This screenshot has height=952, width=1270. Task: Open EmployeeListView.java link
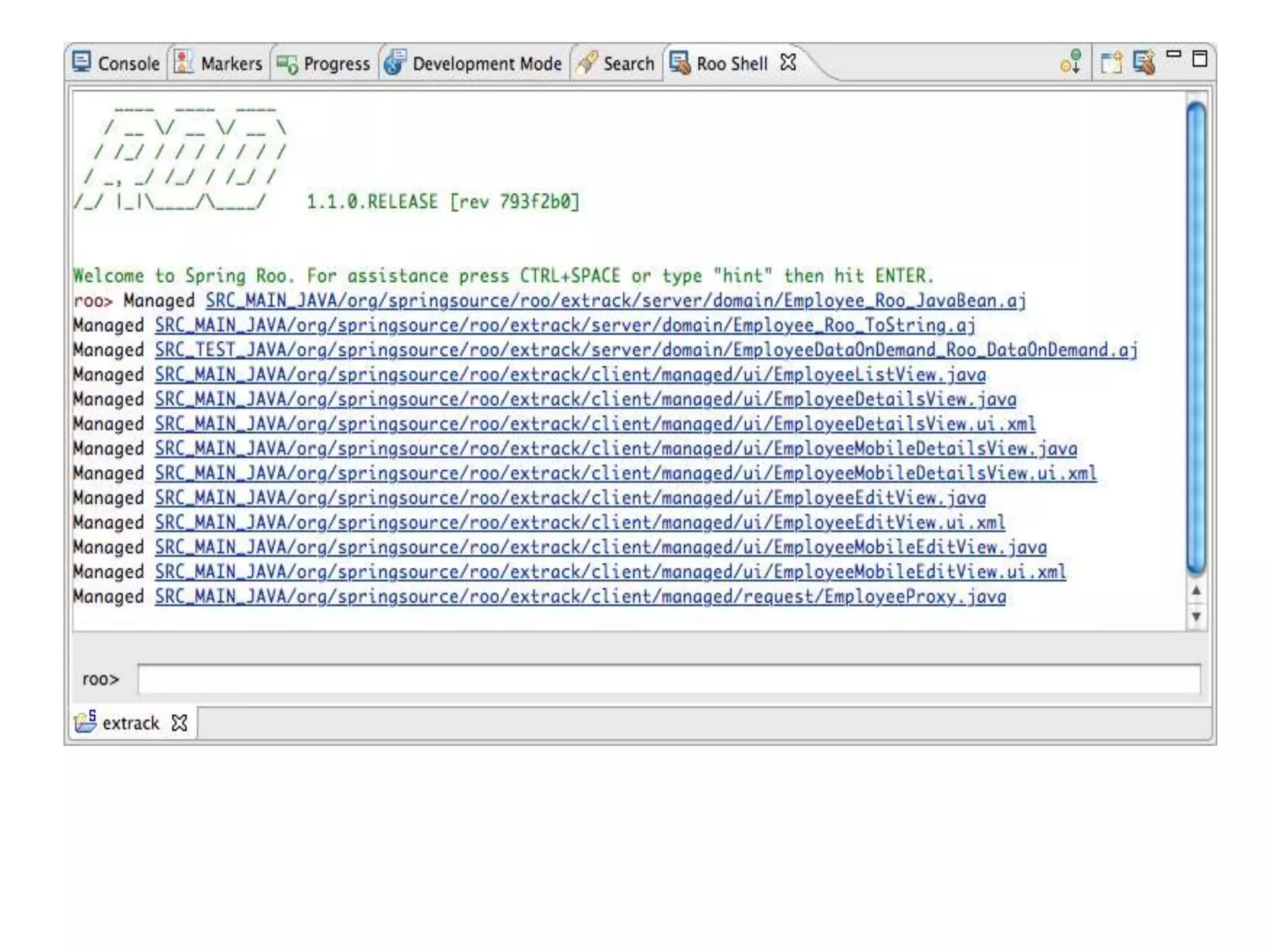(x=571, y=375)
